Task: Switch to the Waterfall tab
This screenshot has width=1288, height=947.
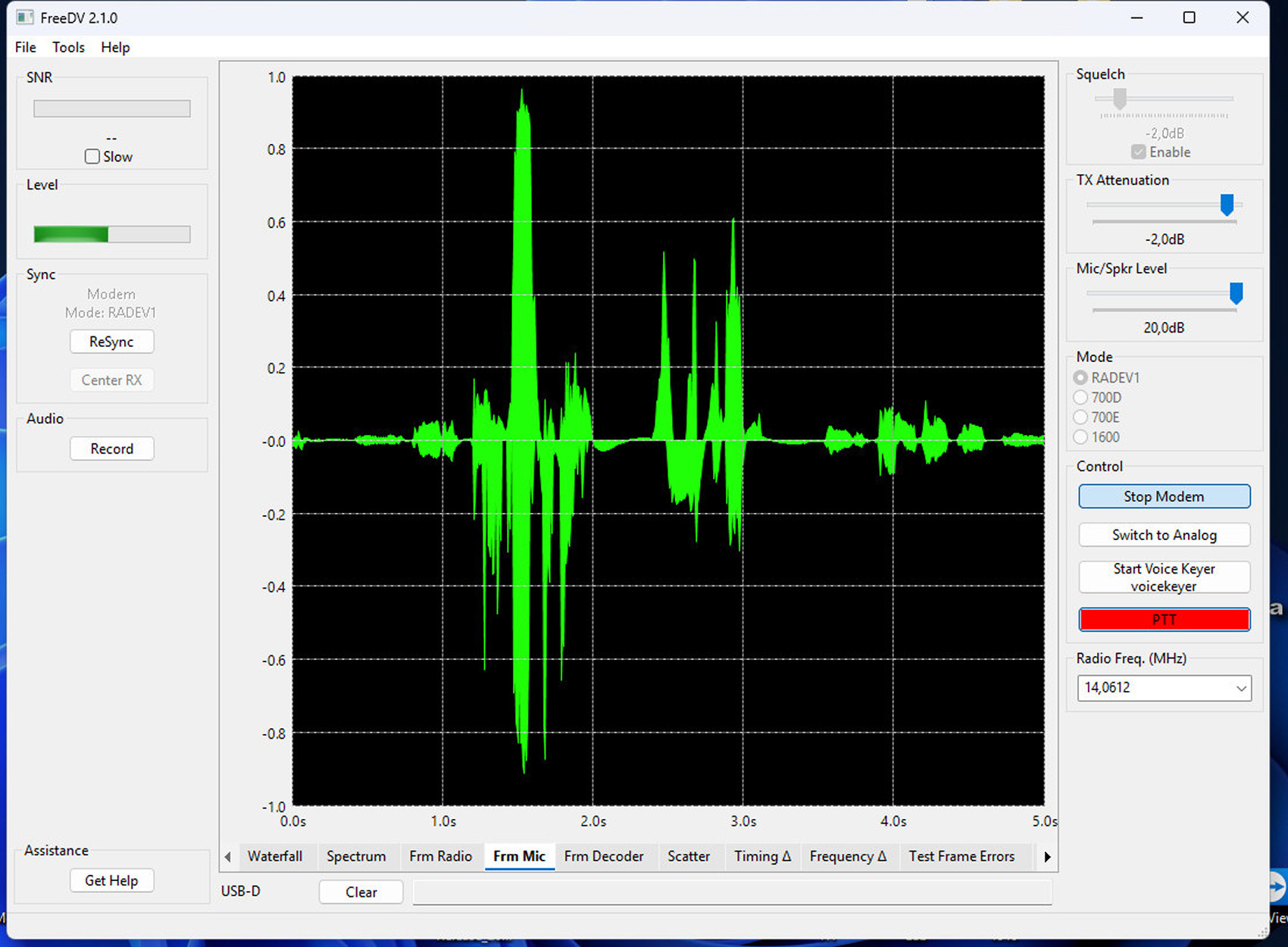Action: pyautogui.click(x=274, y=856)
